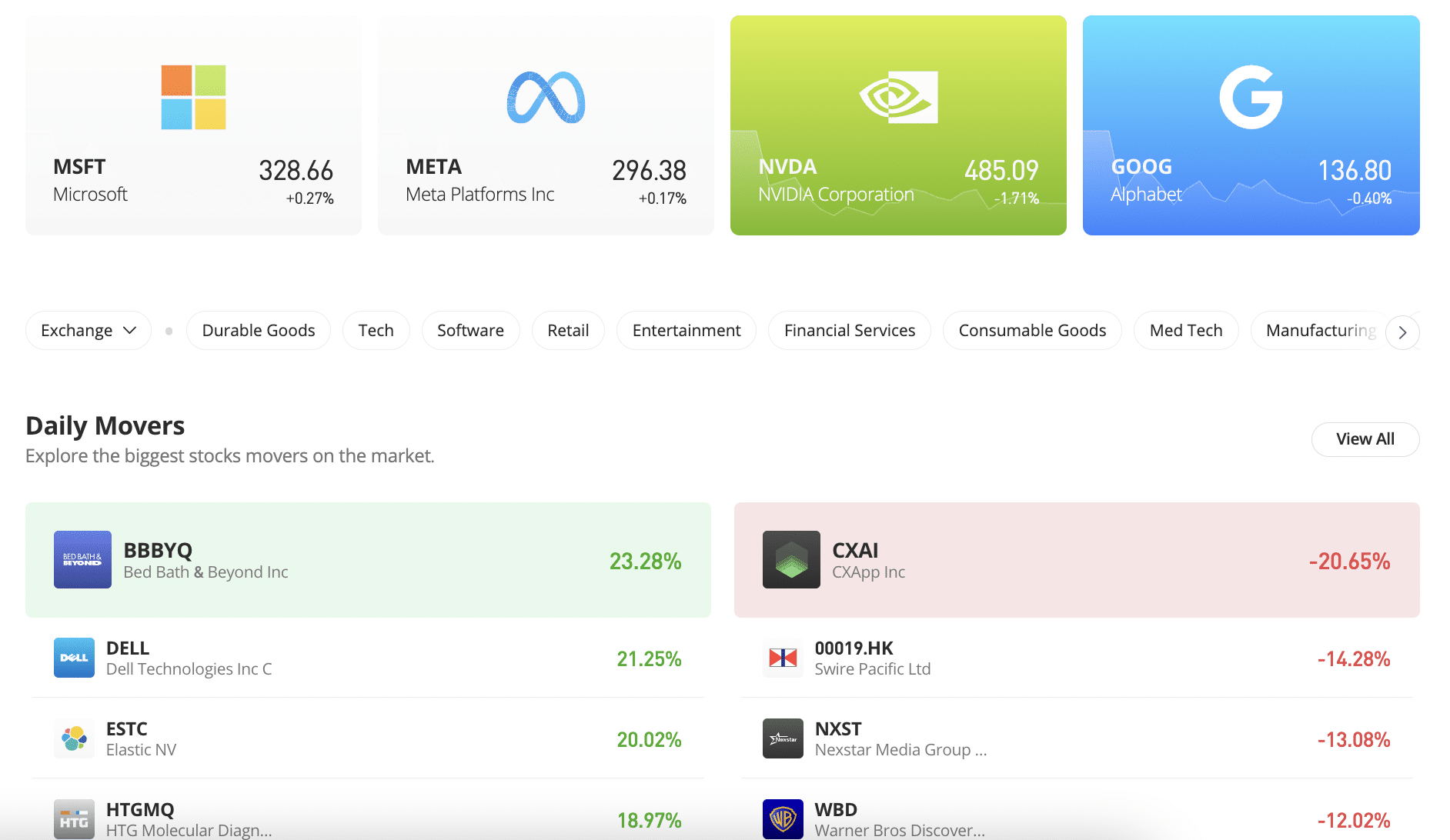Image resolution: width=1450 pixels, height=840 pixels.
Task: Click the 136.80 GOOG price
Action: 1355,171
